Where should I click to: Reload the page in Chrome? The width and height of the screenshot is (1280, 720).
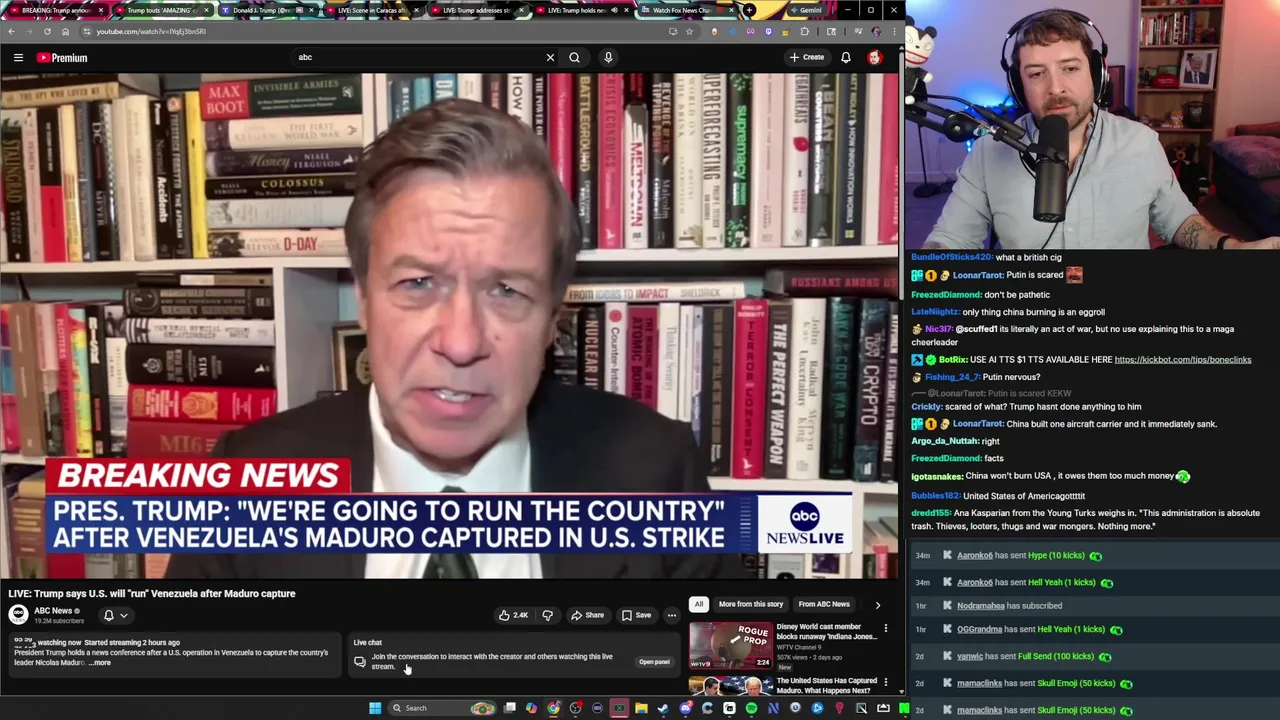click(x=47, y=31)
